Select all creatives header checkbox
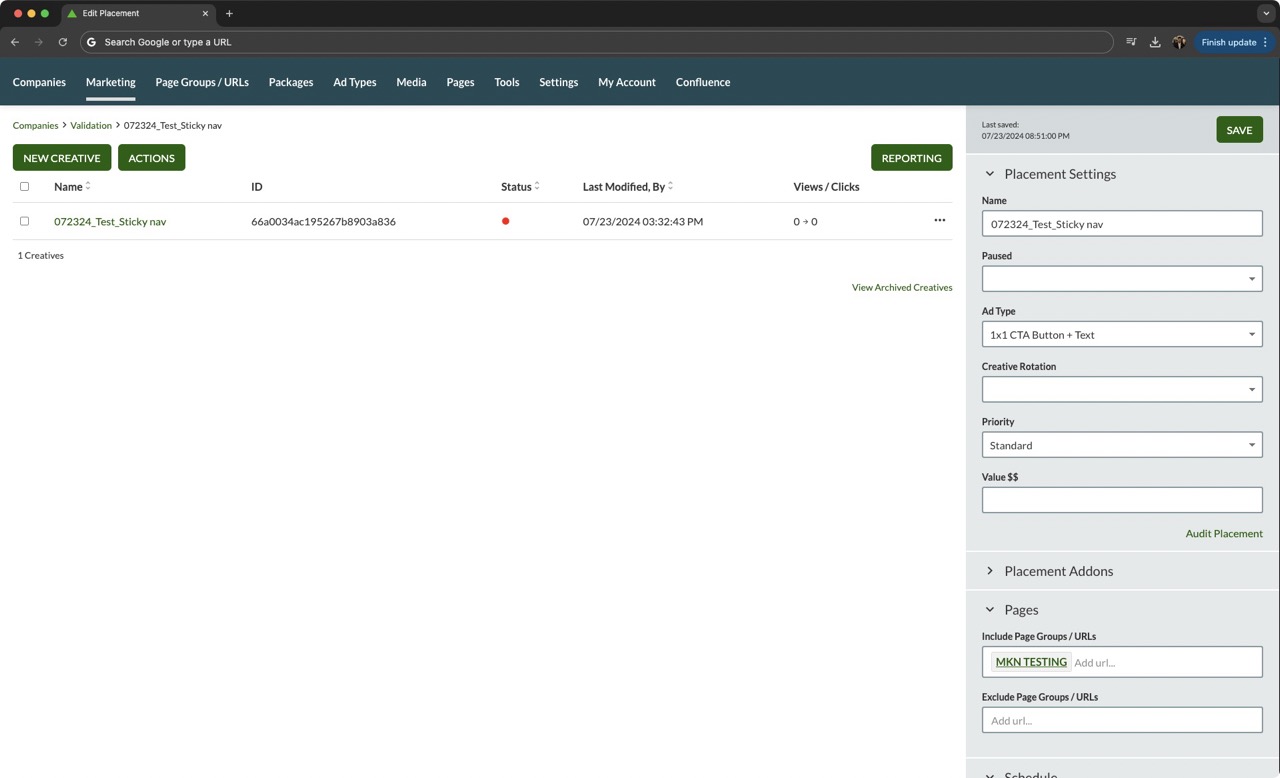This screenshot has height=778, width=1280. (25, 186)
